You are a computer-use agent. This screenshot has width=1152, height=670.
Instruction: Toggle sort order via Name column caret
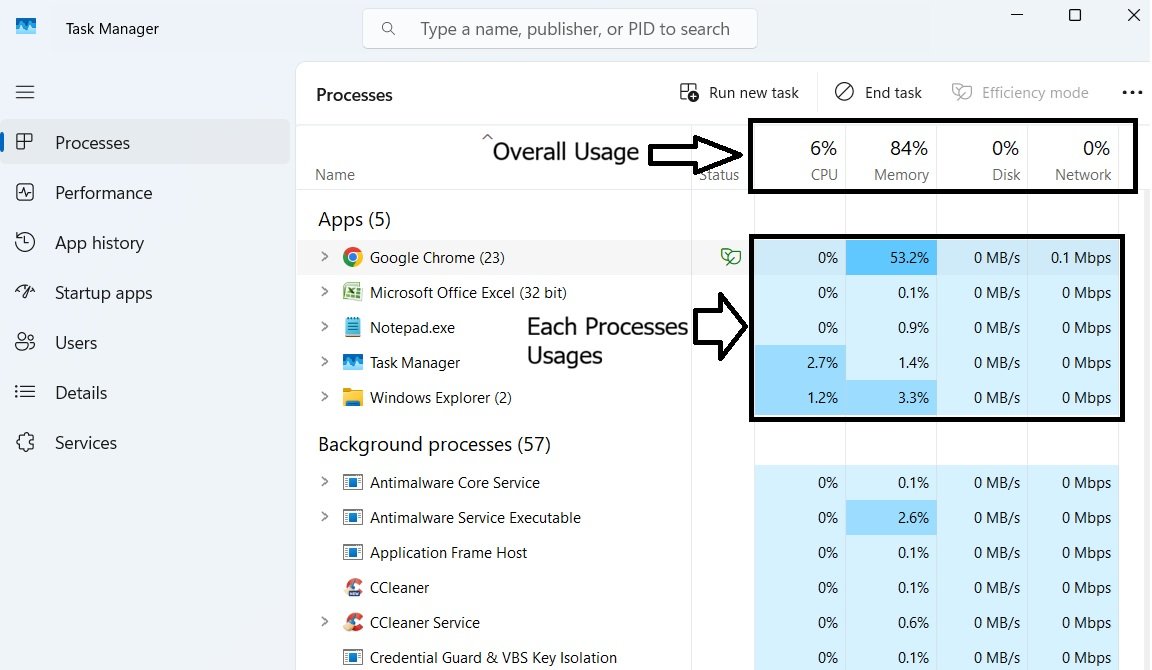click(486, 137)
